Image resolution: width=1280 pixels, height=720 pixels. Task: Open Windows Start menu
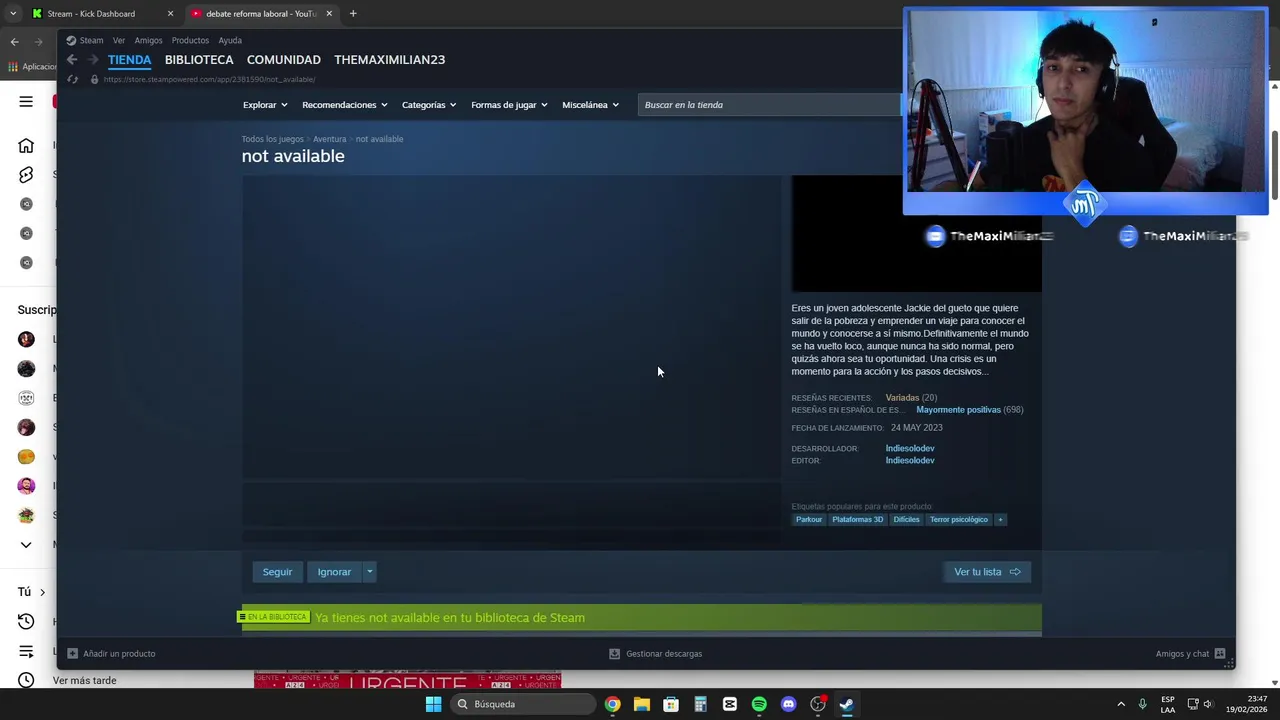coord(433,704)
